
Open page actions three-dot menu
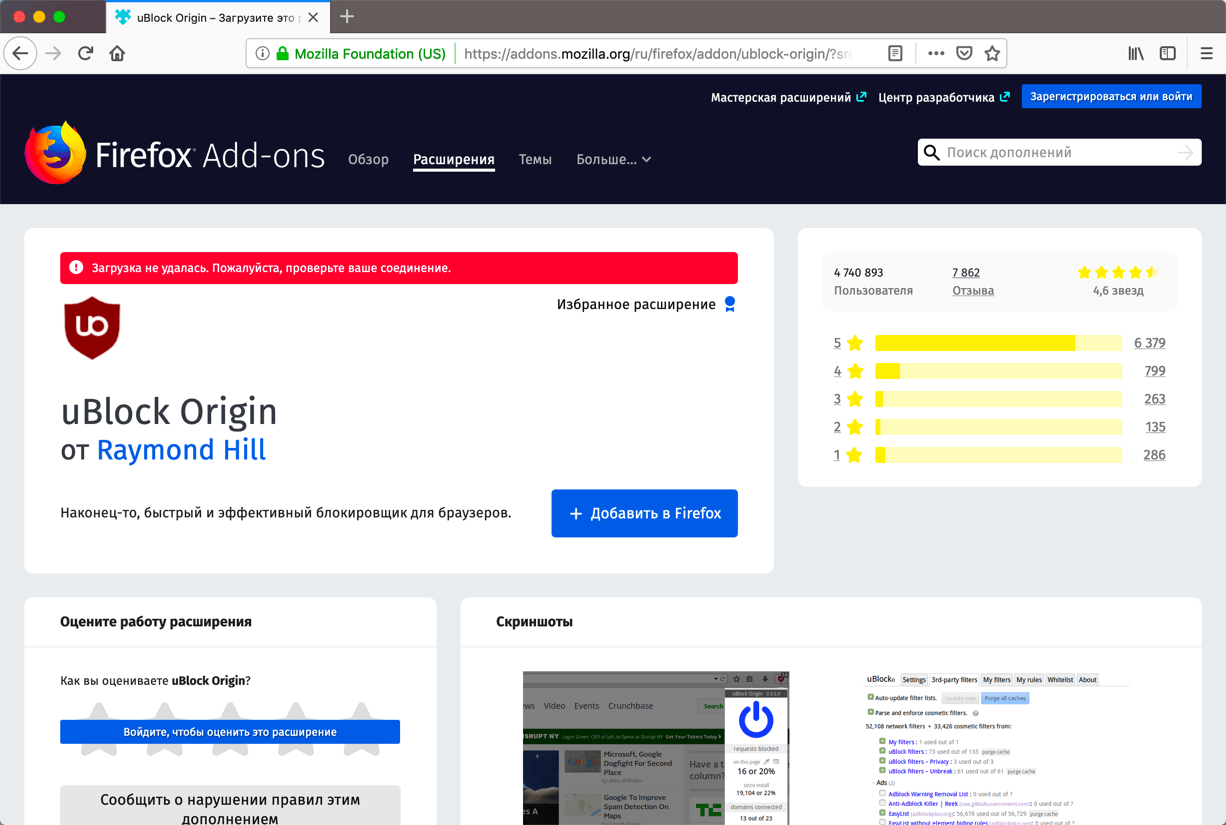pos(936,54)
